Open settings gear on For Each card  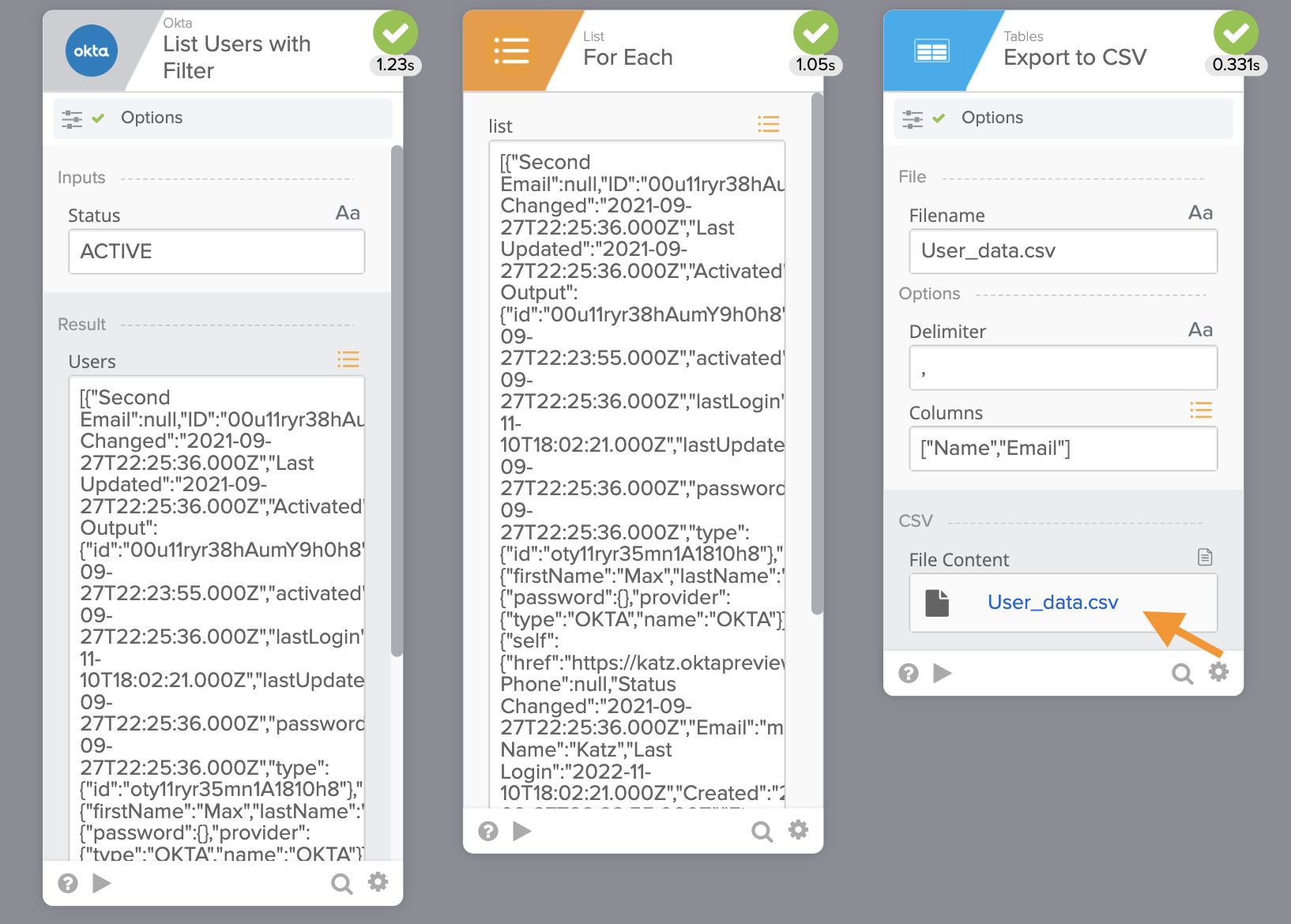click(799, 830)
